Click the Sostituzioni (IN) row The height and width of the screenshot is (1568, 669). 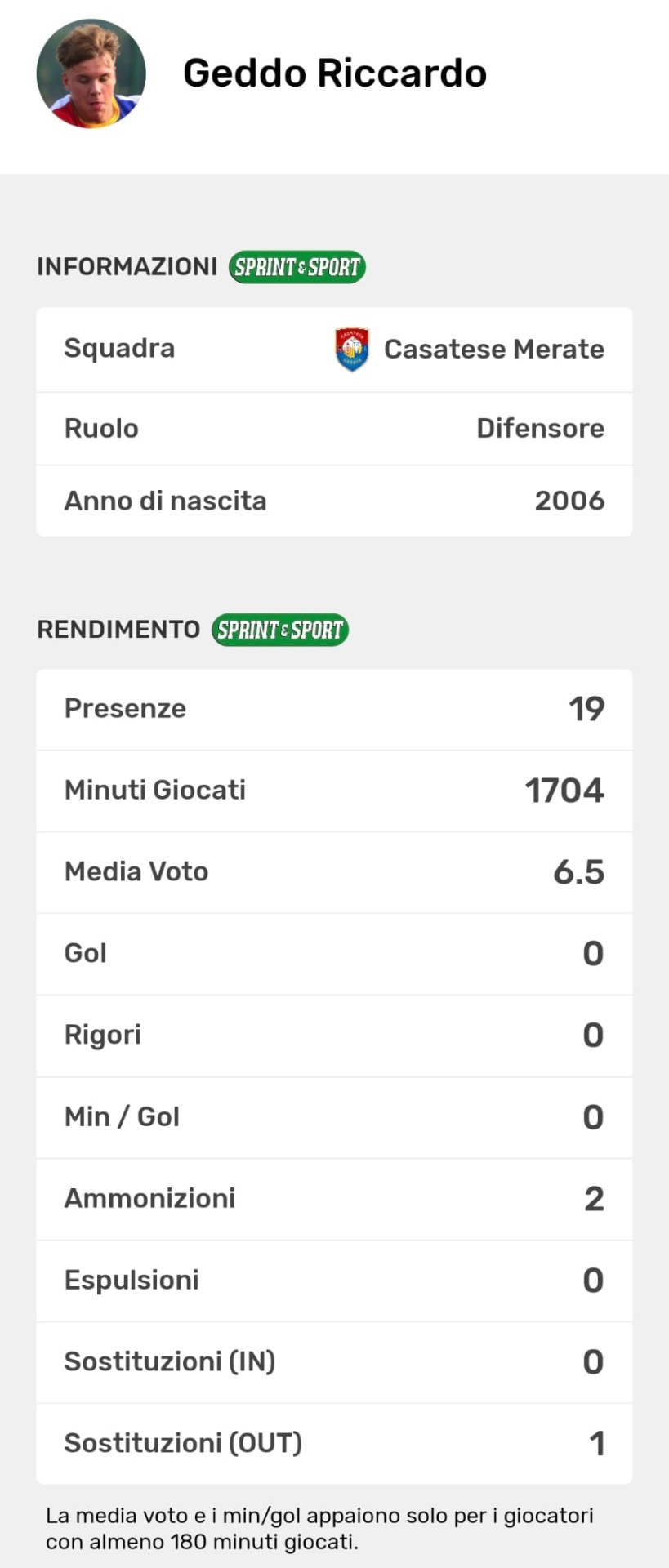point(334,1362)
